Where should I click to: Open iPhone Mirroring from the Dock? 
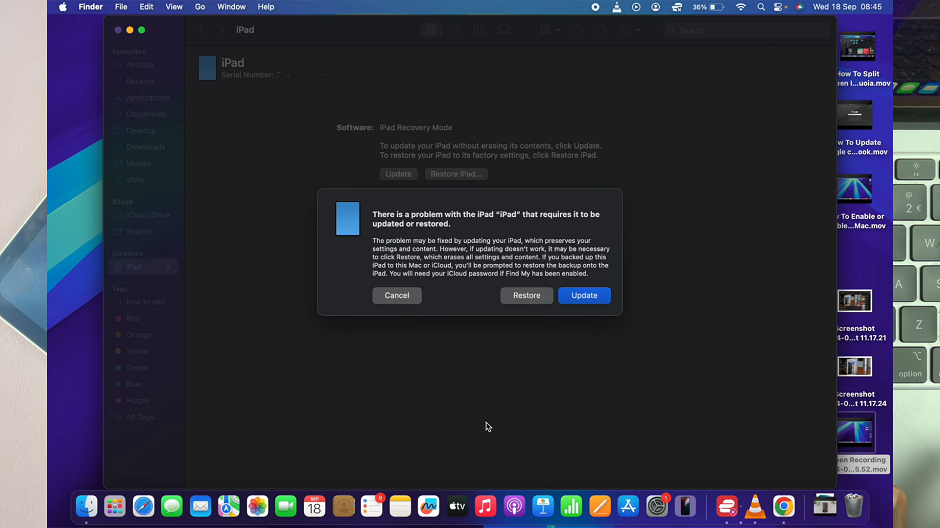685,506
